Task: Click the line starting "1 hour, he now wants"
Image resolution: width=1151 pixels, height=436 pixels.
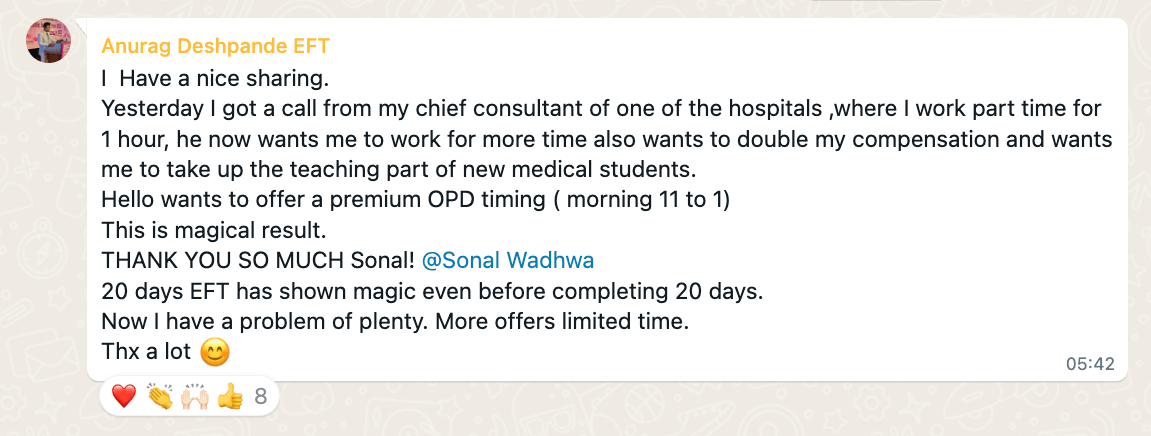Action: 606,138
